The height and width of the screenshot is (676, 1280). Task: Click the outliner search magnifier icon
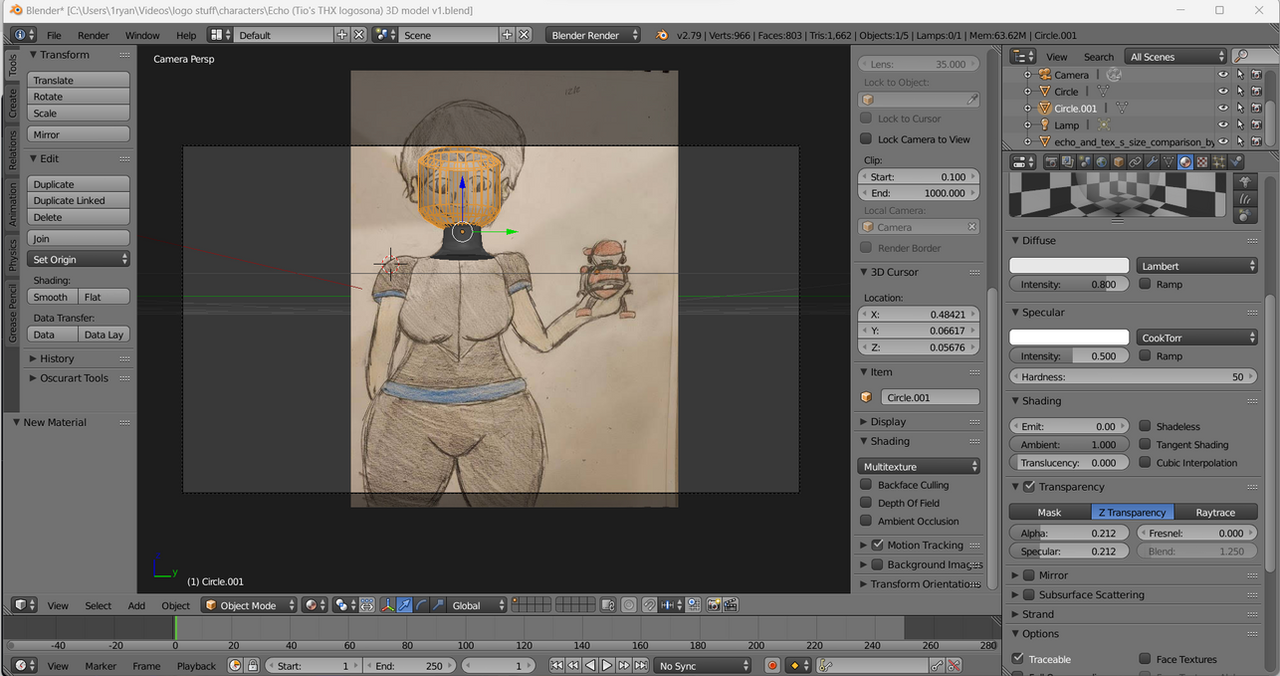[1241, 57]
